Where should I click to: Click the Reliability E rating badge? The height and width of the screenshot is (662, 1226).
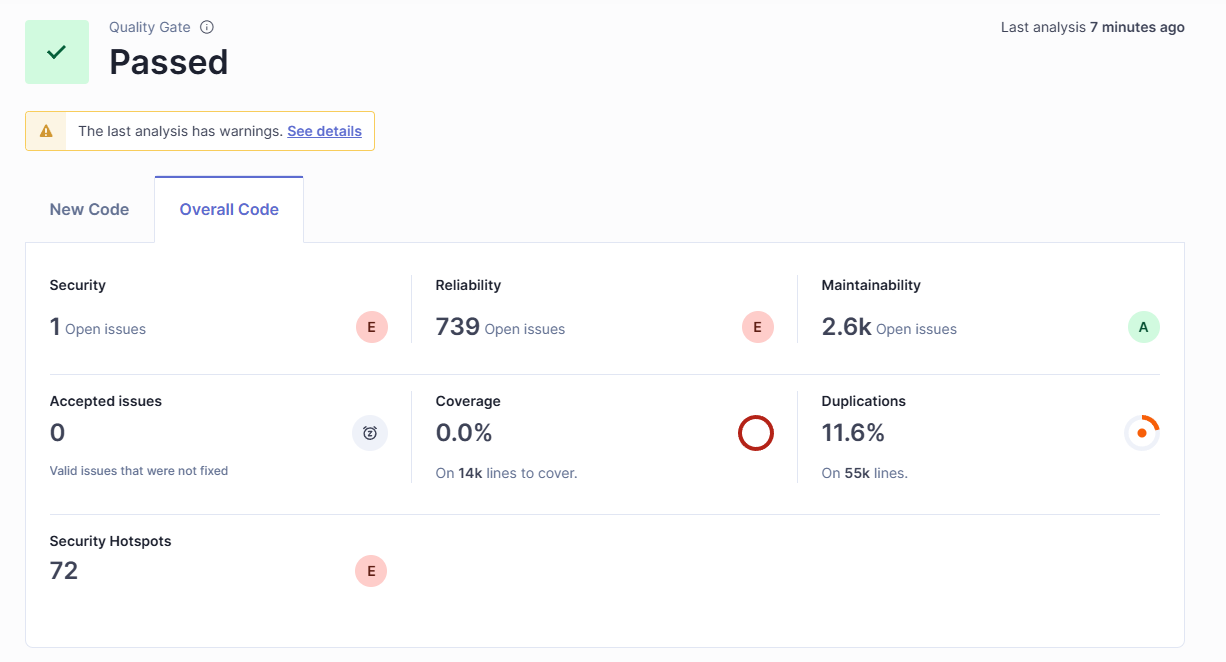coord(758,327)
